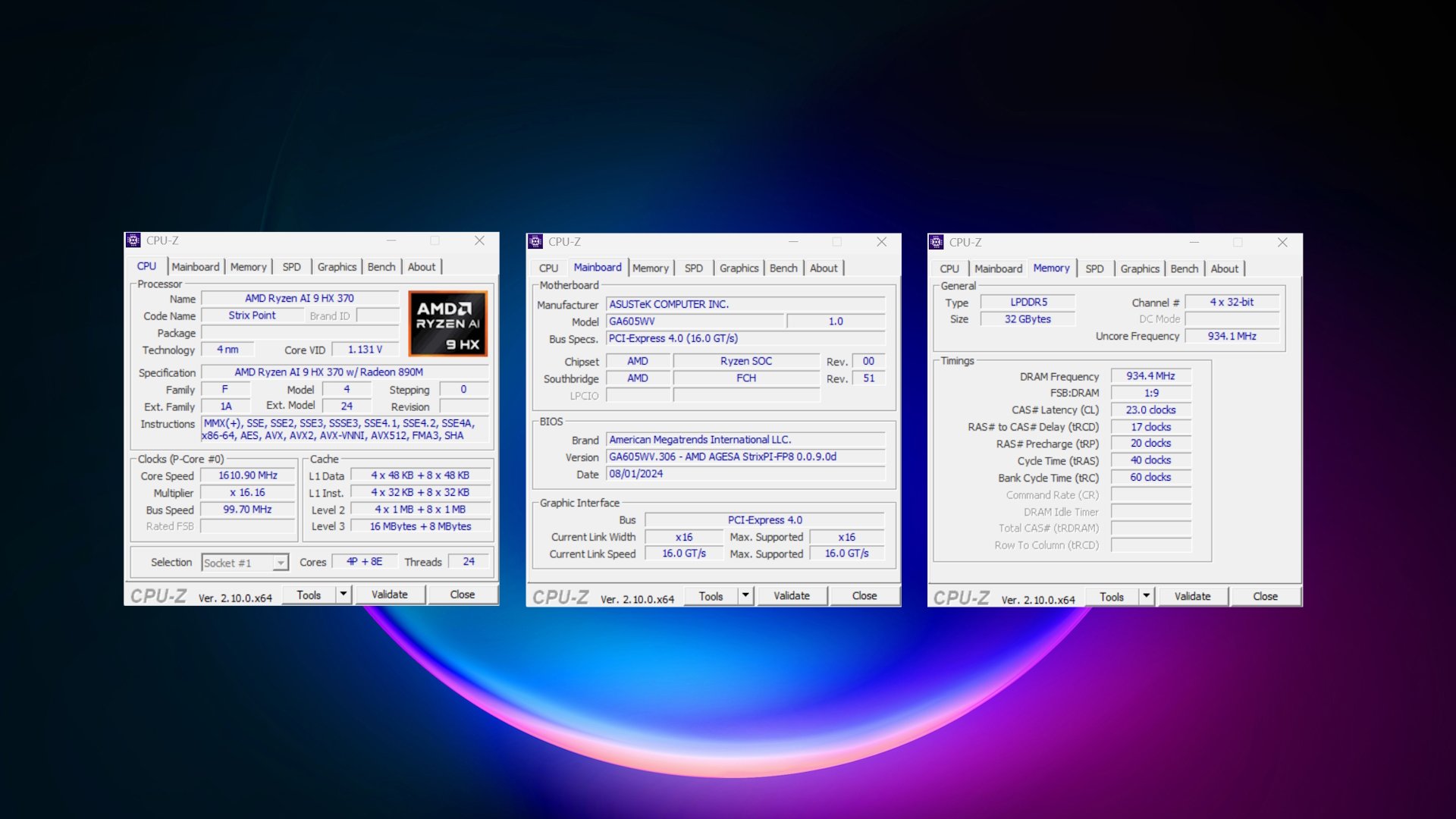Click Close button in the left CPU-Z window

pyautogui.click(x=463, y=595)
